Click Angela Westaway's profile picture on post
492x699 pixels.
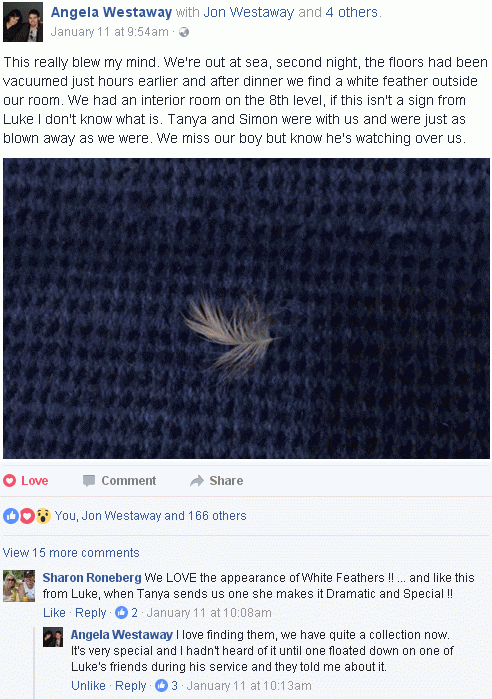(x=23, y=22)
